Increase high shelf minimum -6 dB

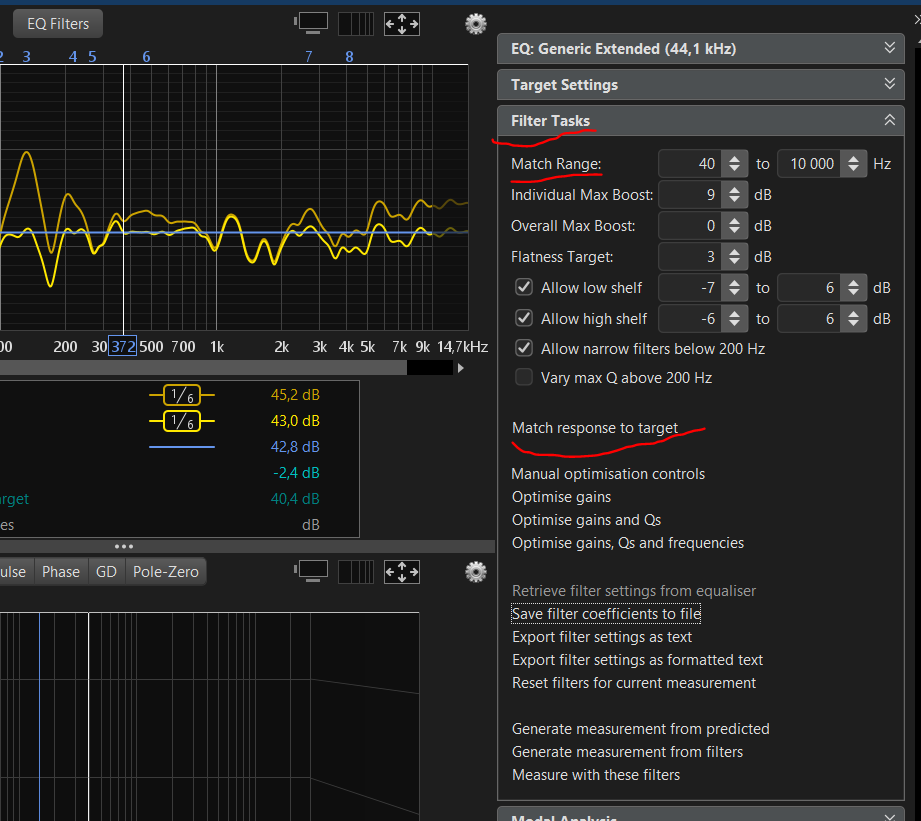click(x=734, y=314)
